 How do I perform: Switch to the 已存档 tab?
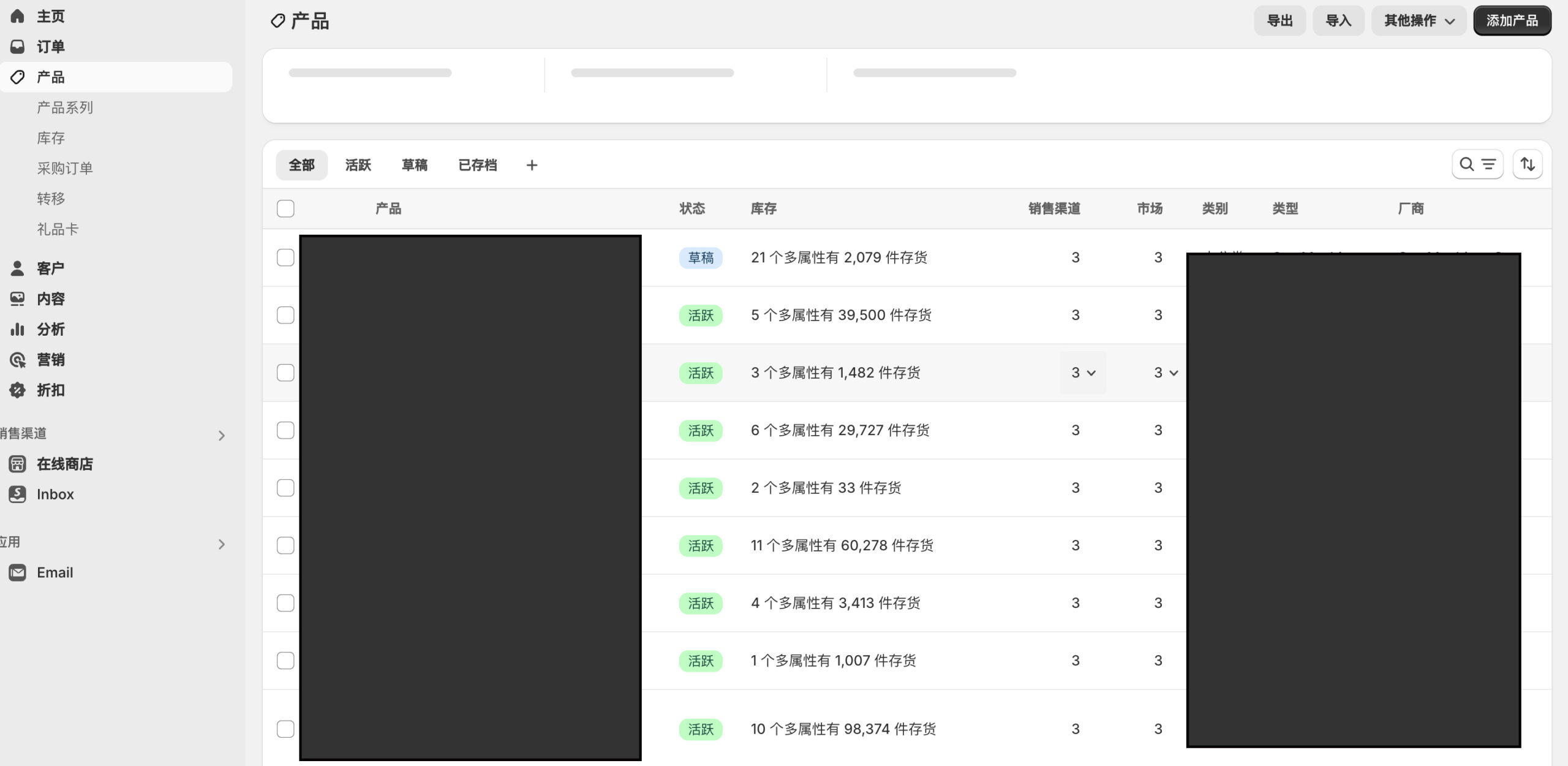[477, 165]
